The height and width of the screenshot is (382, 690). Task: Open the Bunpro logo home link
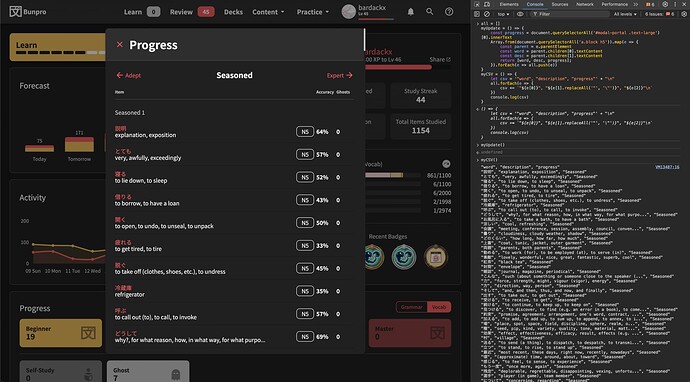[x=27, y=11]
